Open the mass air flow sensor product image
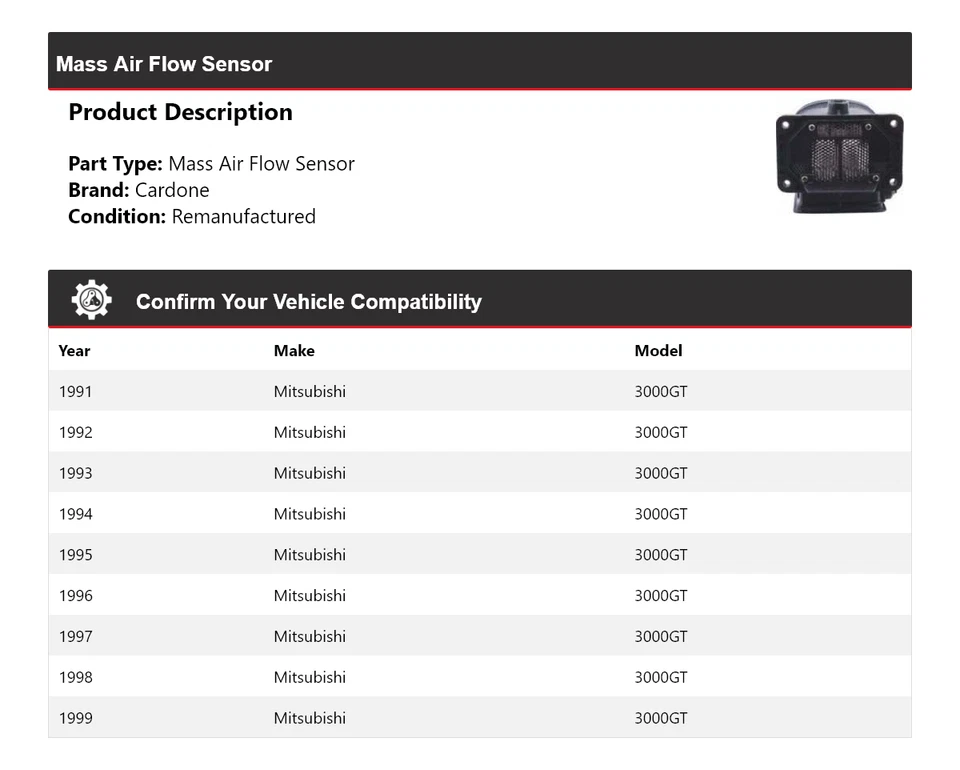The width and height of the screenshot is (960, 770). (839, 156)
